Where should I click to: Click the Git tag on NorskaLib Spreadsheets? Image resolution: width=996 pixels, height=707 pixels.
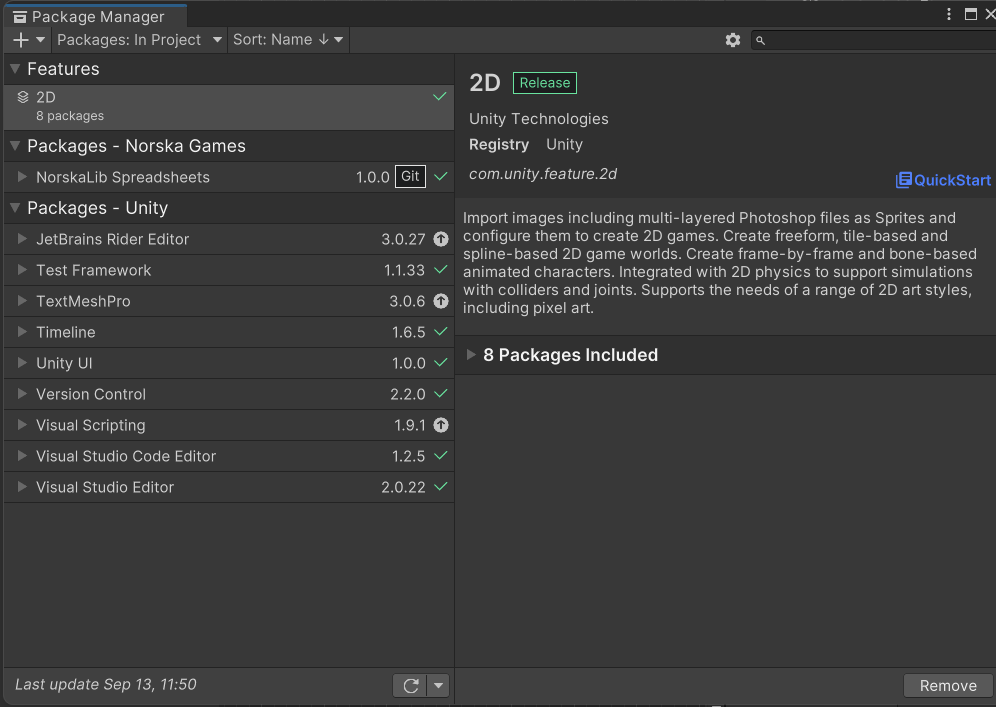[x=410, y=177]
